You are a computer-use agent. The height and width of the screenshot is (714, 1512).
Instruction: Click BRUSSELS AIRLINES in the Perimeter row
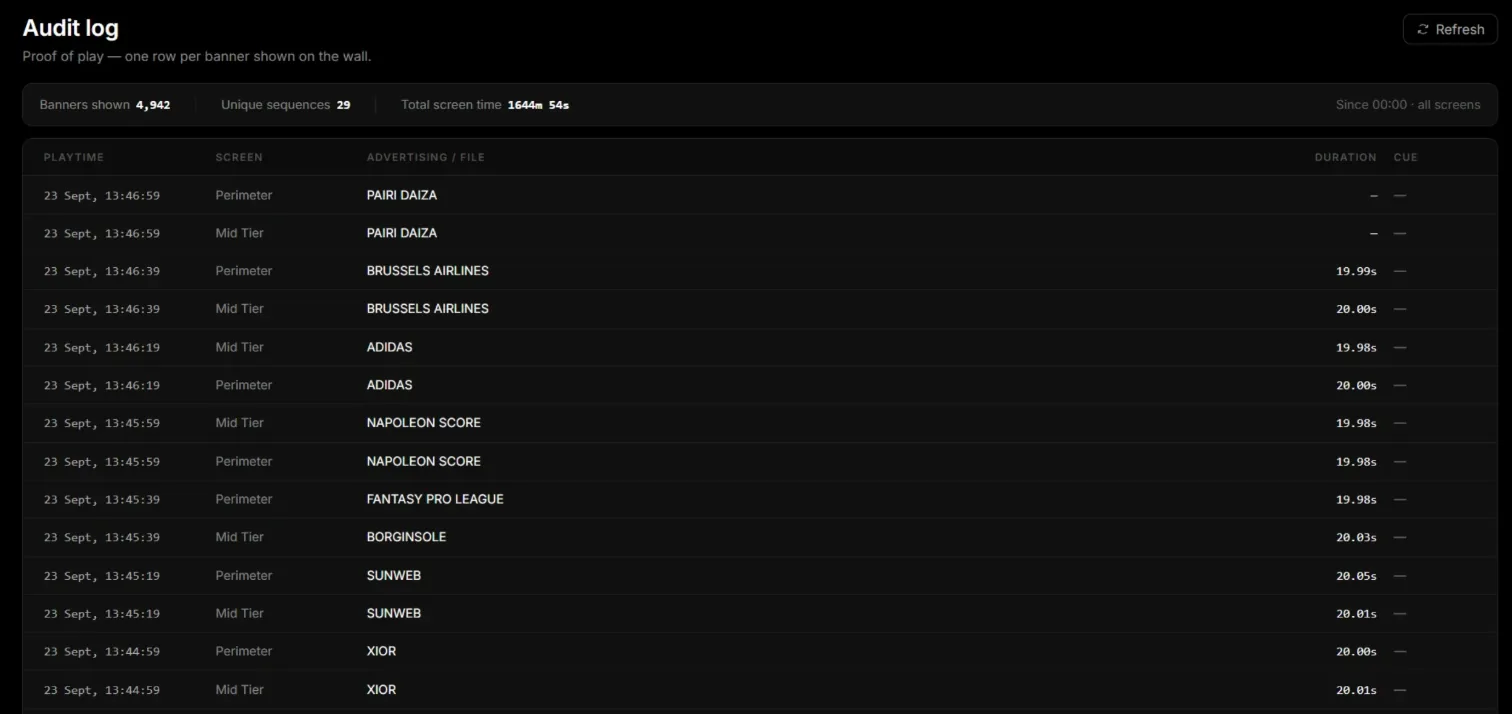[x=428, y=271]
